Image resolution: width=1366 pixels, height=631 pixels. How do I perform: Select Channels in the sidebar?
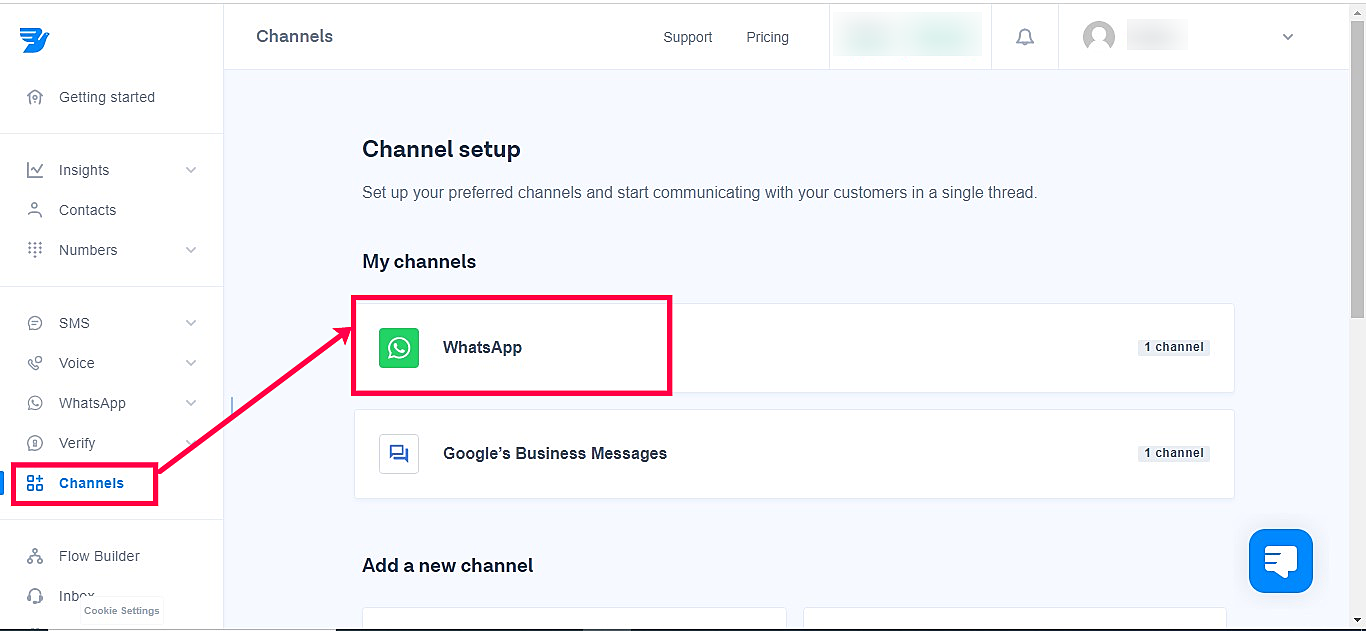91,483
